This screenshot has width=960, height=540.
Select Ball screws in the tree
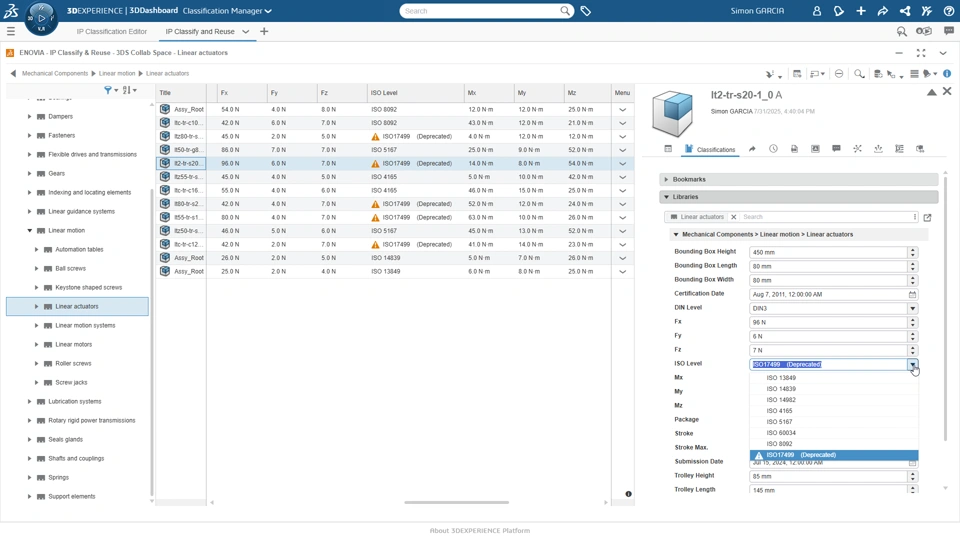(70, 269)
